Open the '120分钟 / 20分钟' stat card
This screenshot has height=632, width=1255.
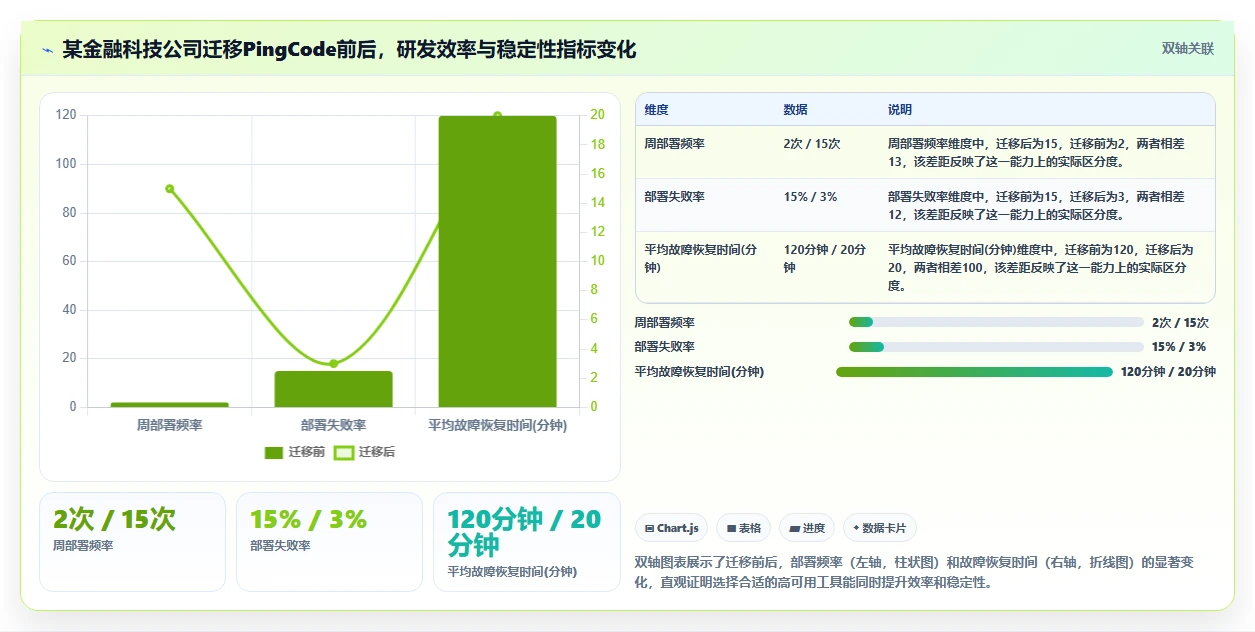click(526, 541)
